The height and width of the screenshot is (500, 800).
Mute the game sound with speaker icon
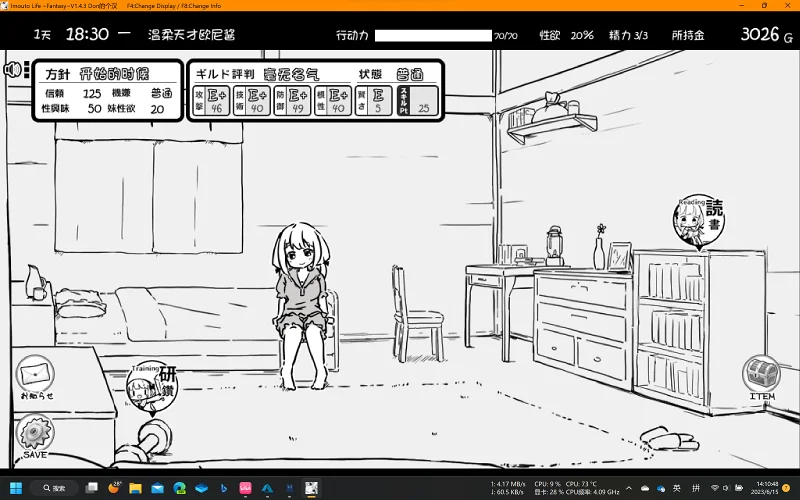(12, 69)
